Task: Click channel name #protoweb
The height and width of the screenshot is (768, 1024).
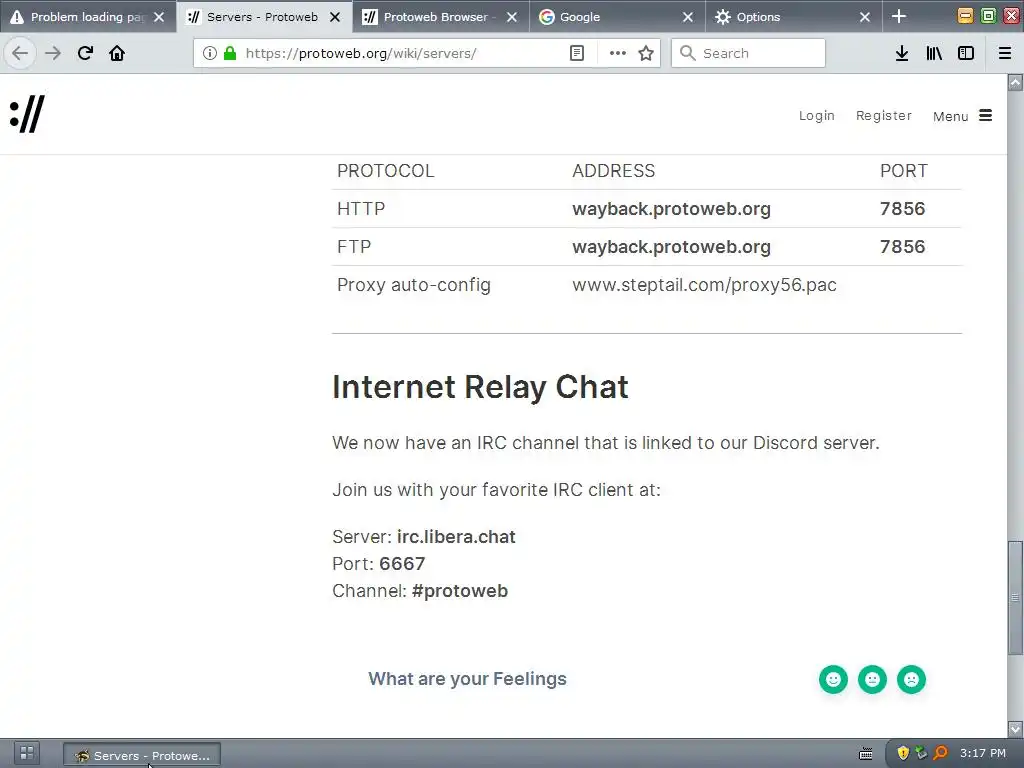Action: (x=459, y=591)
